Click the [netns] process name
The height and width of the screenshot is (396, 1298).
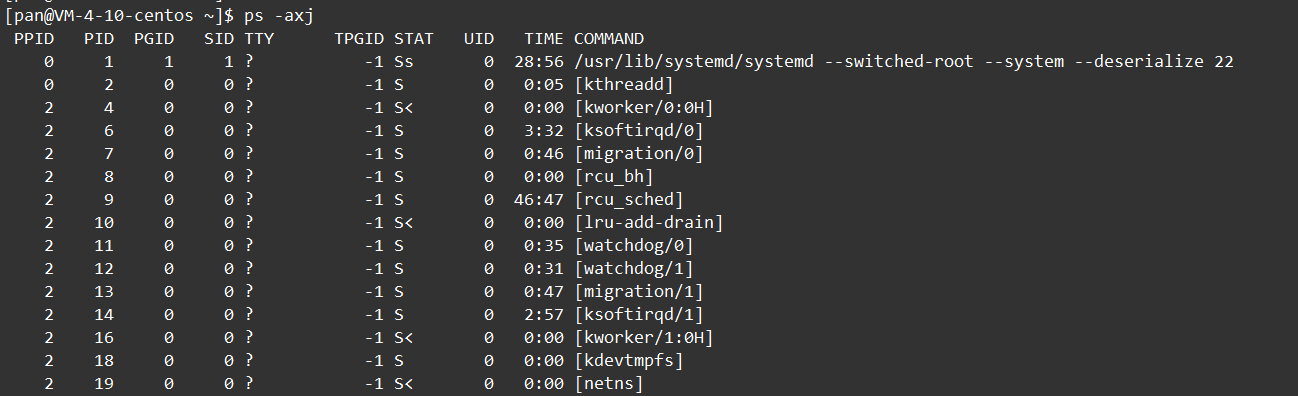pyautogui.click(x=609, y=383)
